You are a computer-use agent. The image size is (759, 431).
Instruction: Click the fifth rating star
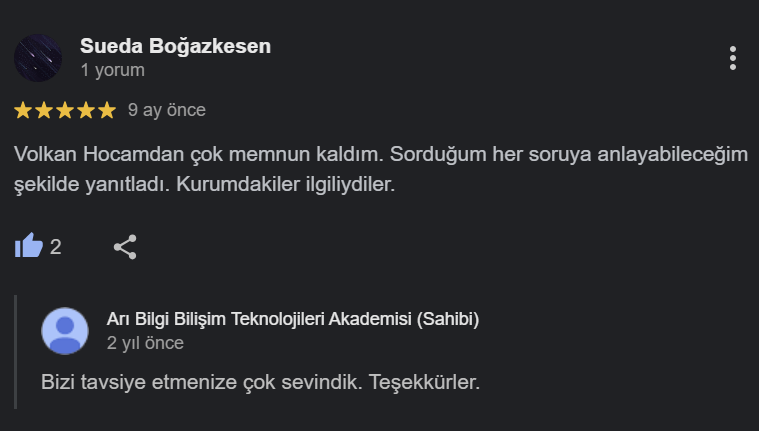pos(107,110)
